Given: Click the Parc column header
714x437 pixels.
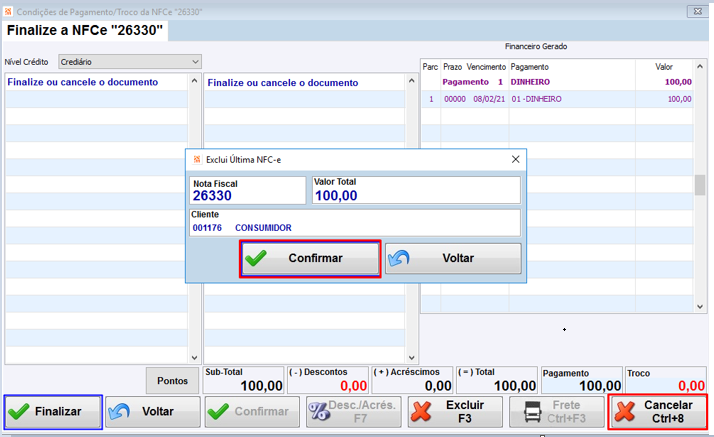Looking at the screenshot, I should 430,67.
